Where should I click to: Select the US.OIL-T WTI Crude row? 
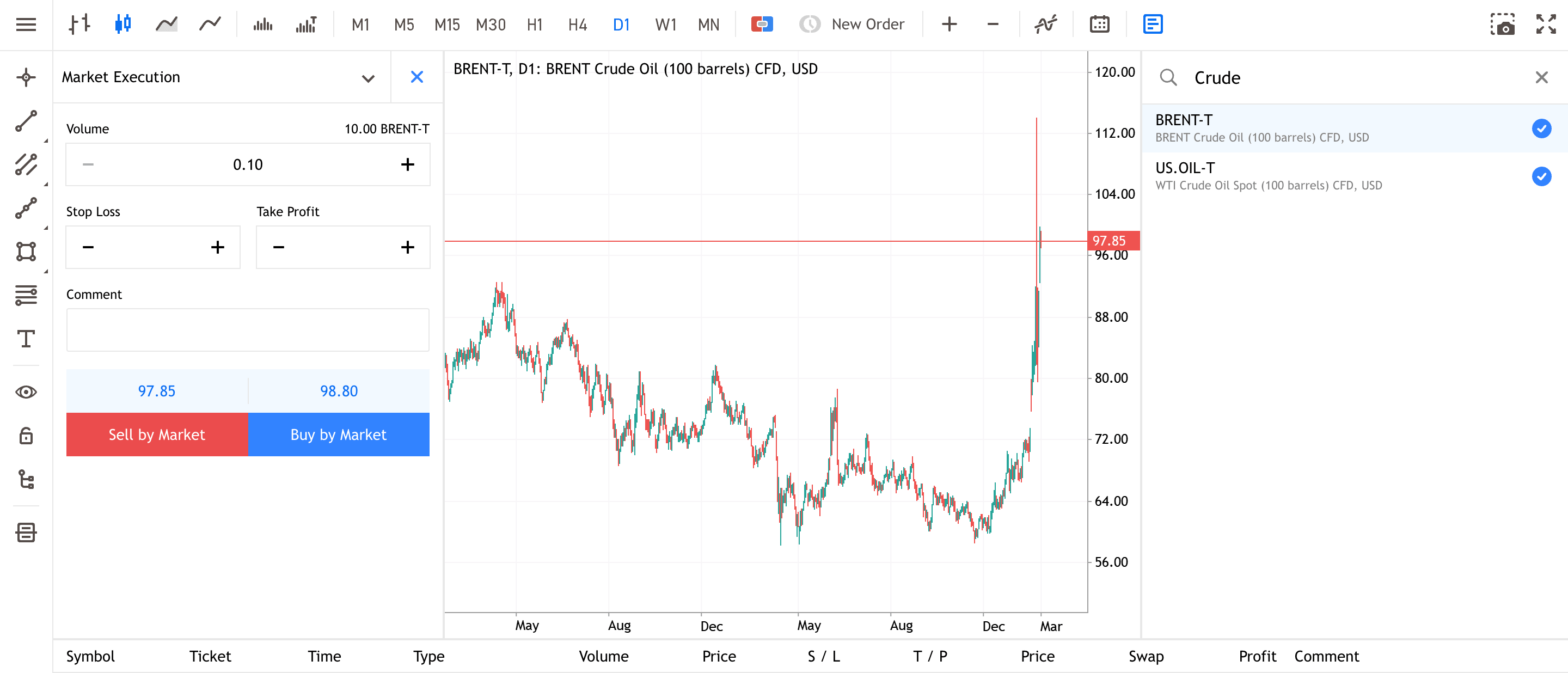1355,176
